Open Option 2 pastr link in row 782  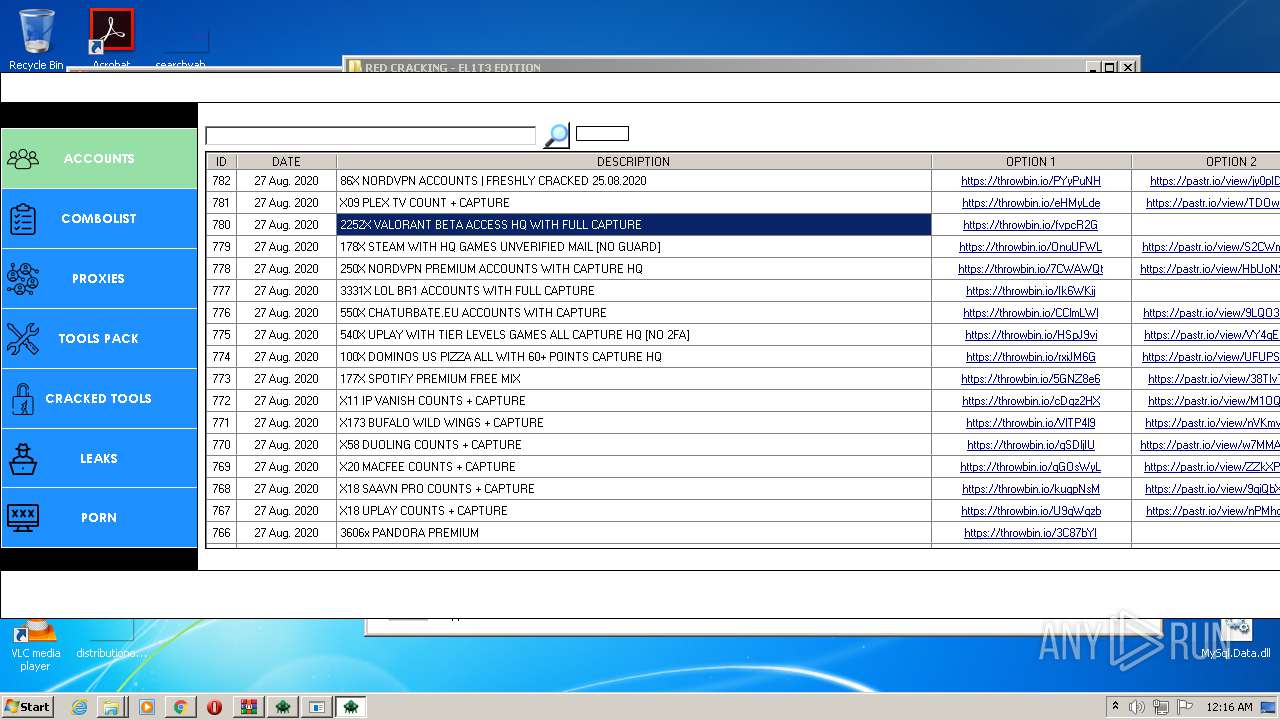click(1215, 181)
